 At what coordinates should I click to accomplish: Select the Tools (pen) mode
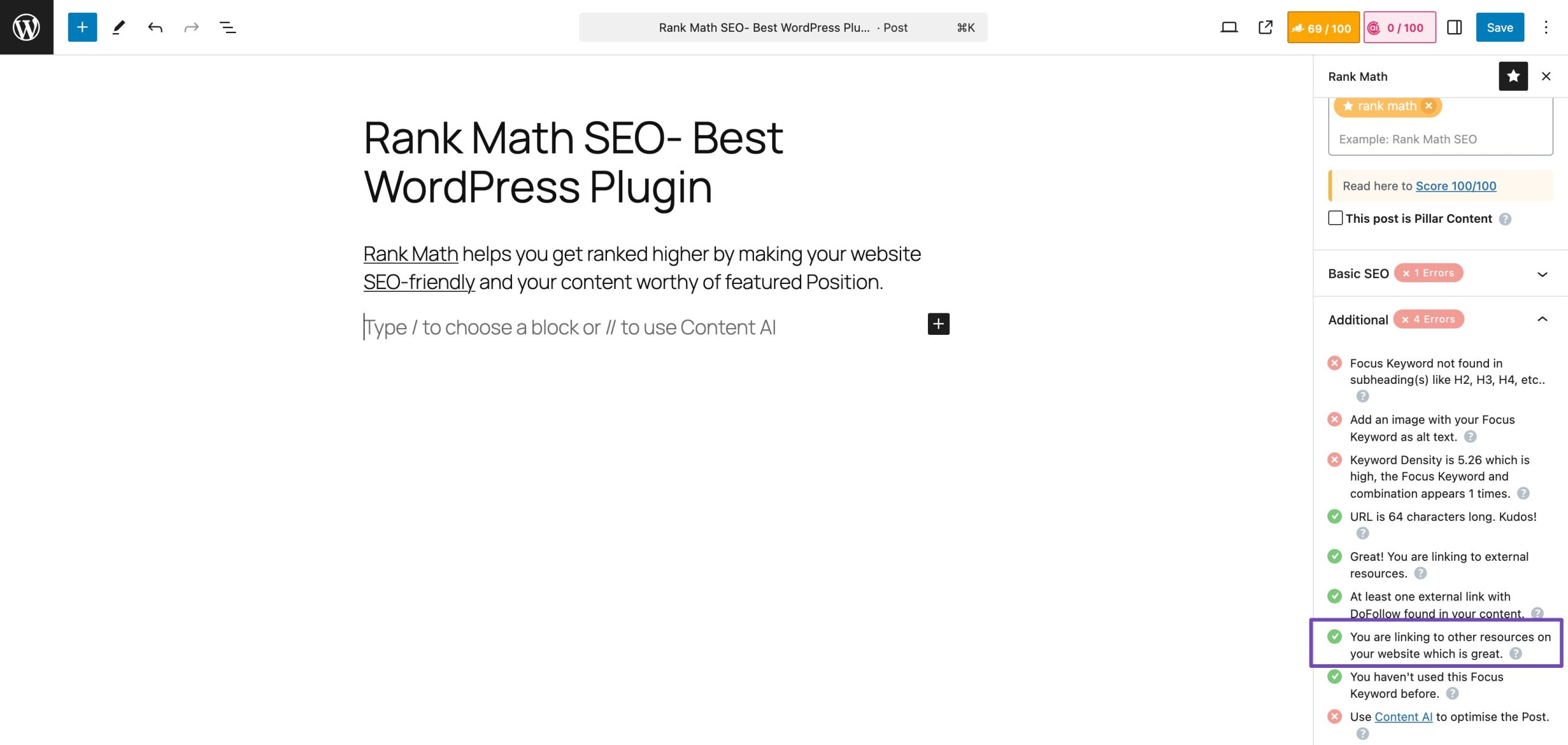tap(119, 27)
